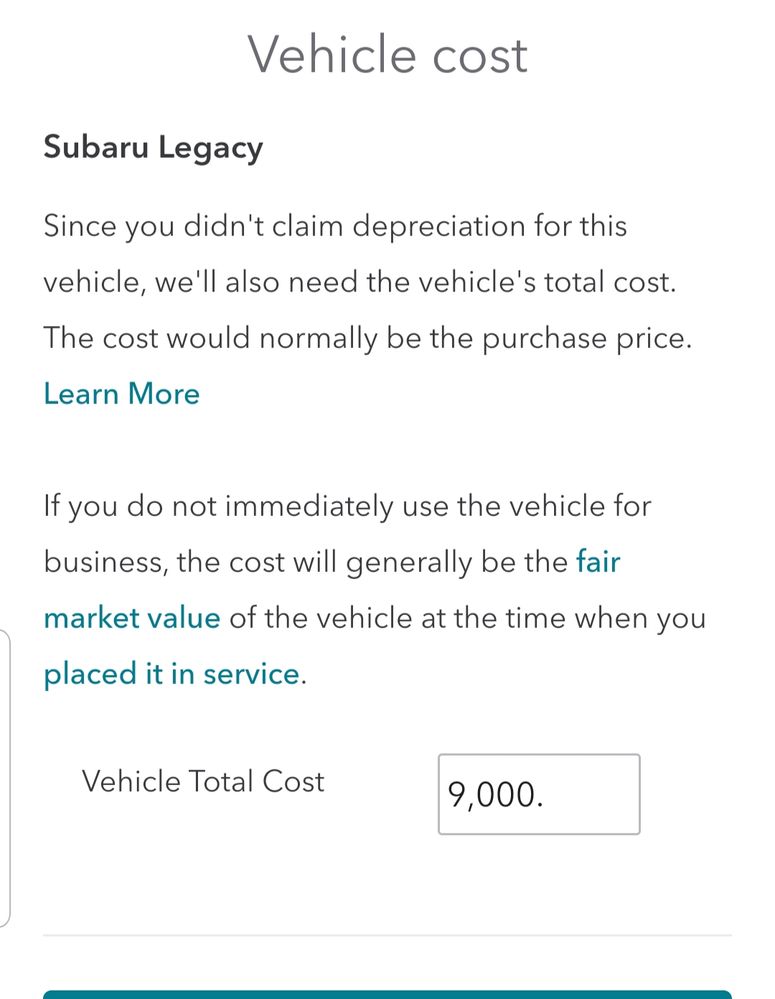The width and height of the screenshot is (775, 999).
Task: Select the "Subaru Legacy" vehicle name
Action: click(x=153, y=148)
